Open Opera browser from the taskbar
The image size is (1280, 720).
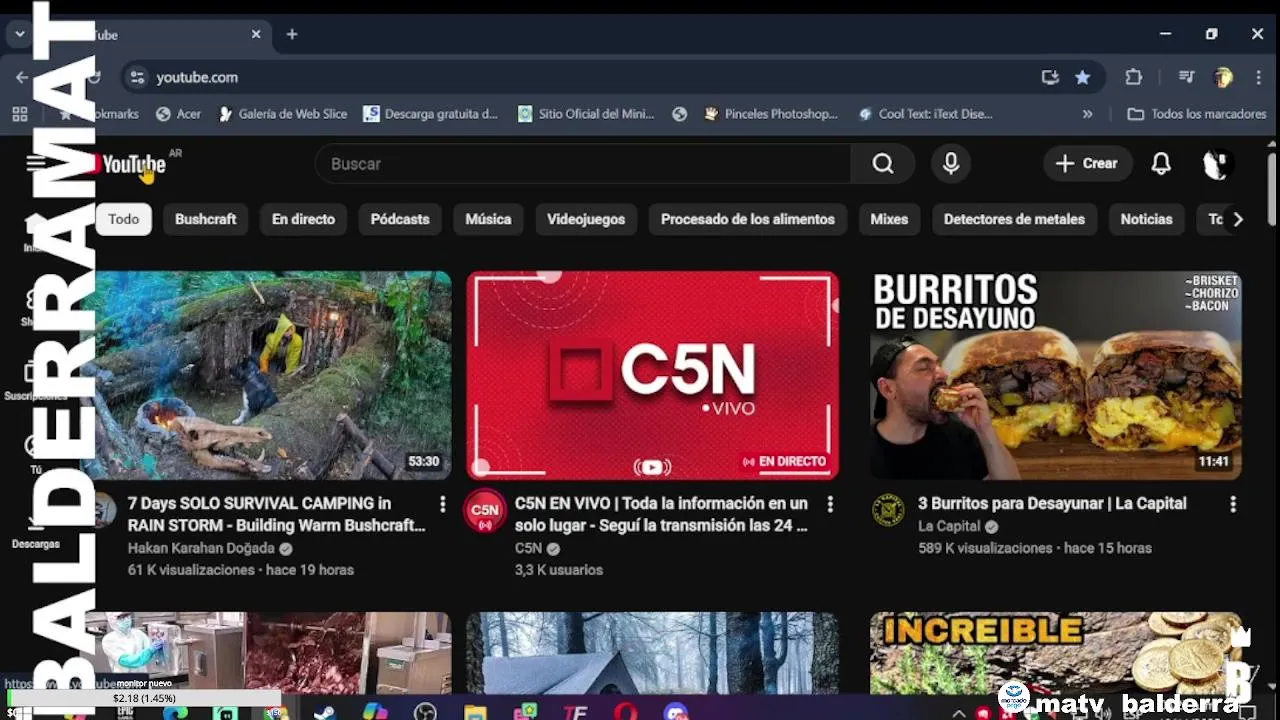626,712
